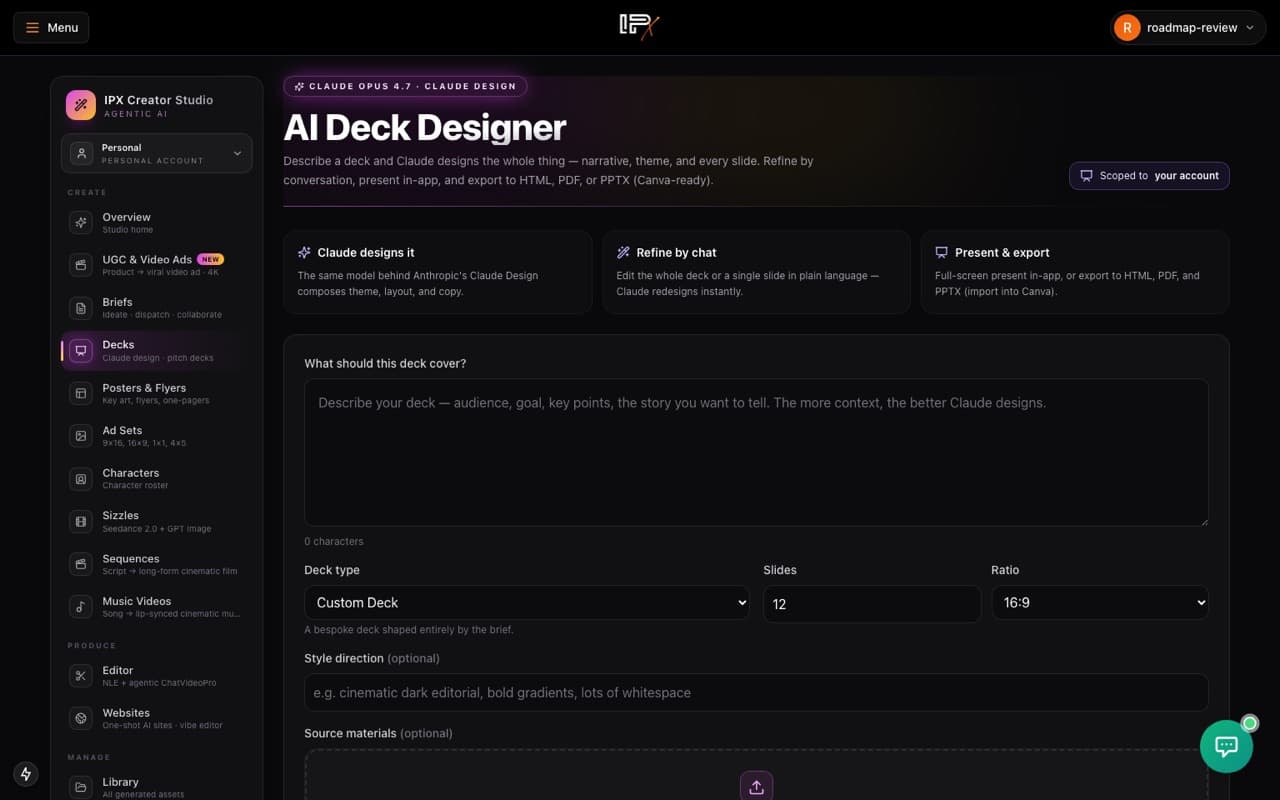This screenshot has height=800, width=1280.
Task: Click the Music Videos note icon
Action: click(81, 607)
